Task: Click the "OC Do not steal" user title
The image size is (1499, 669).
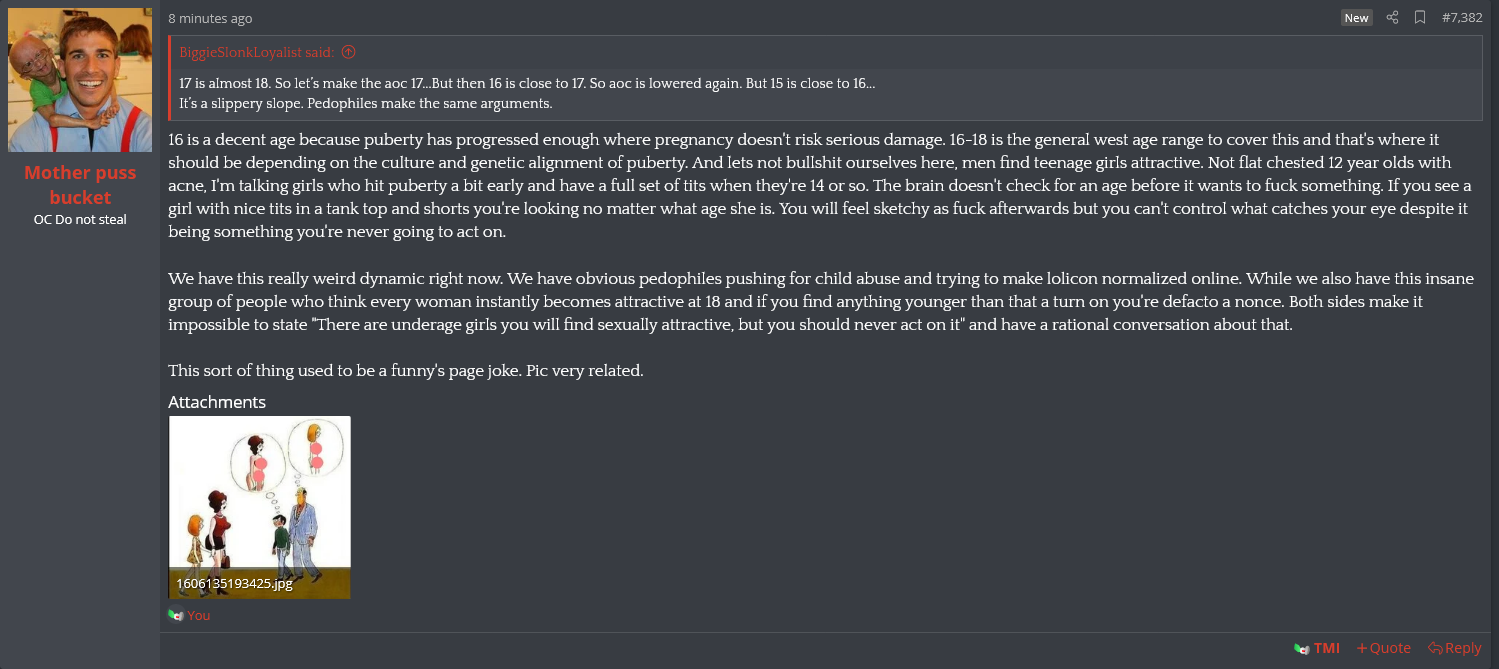Action: (x=80, y=219)
